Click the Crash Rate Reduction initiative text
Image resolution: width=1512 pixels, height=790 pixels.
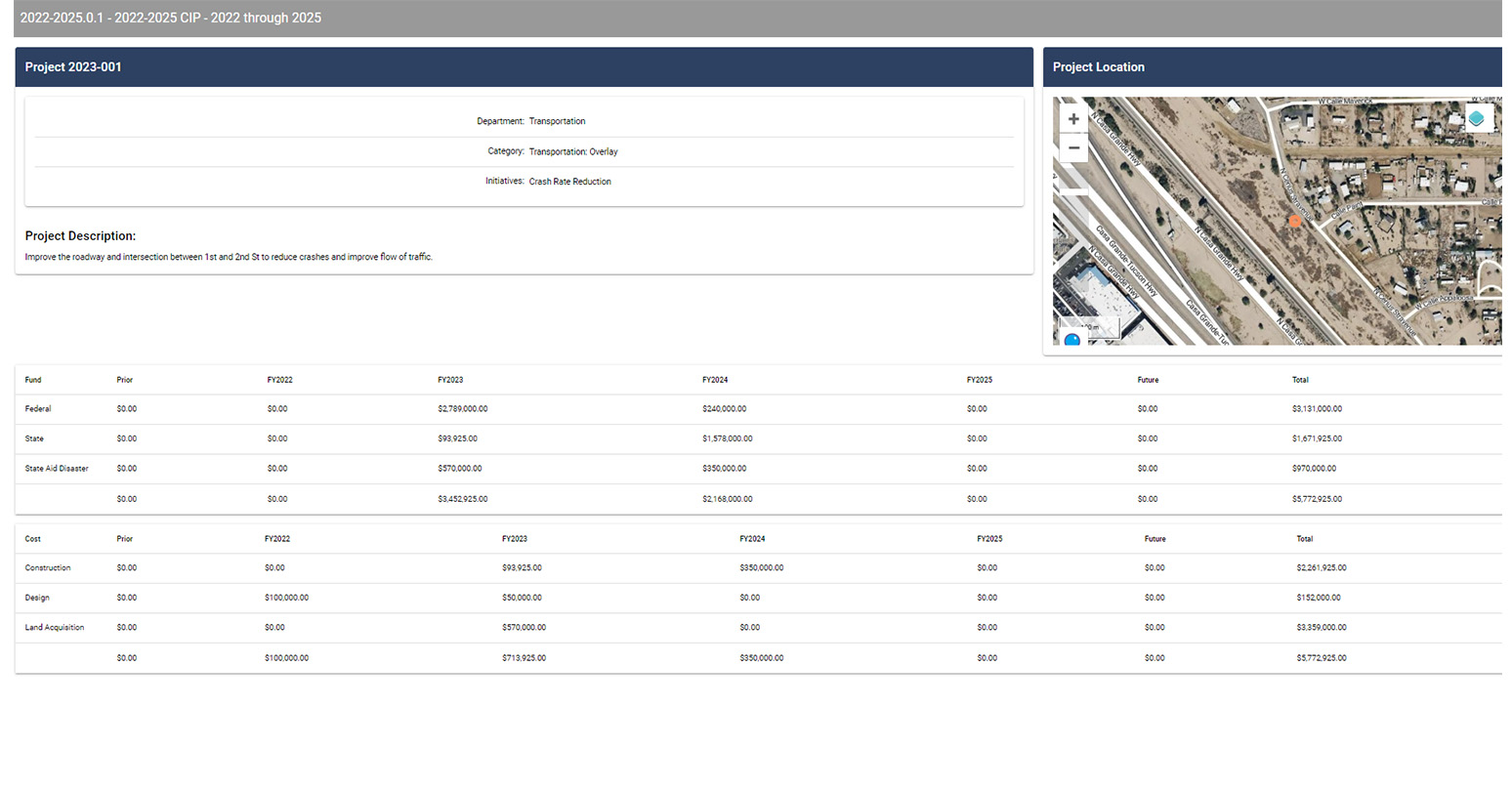[569, 181]
